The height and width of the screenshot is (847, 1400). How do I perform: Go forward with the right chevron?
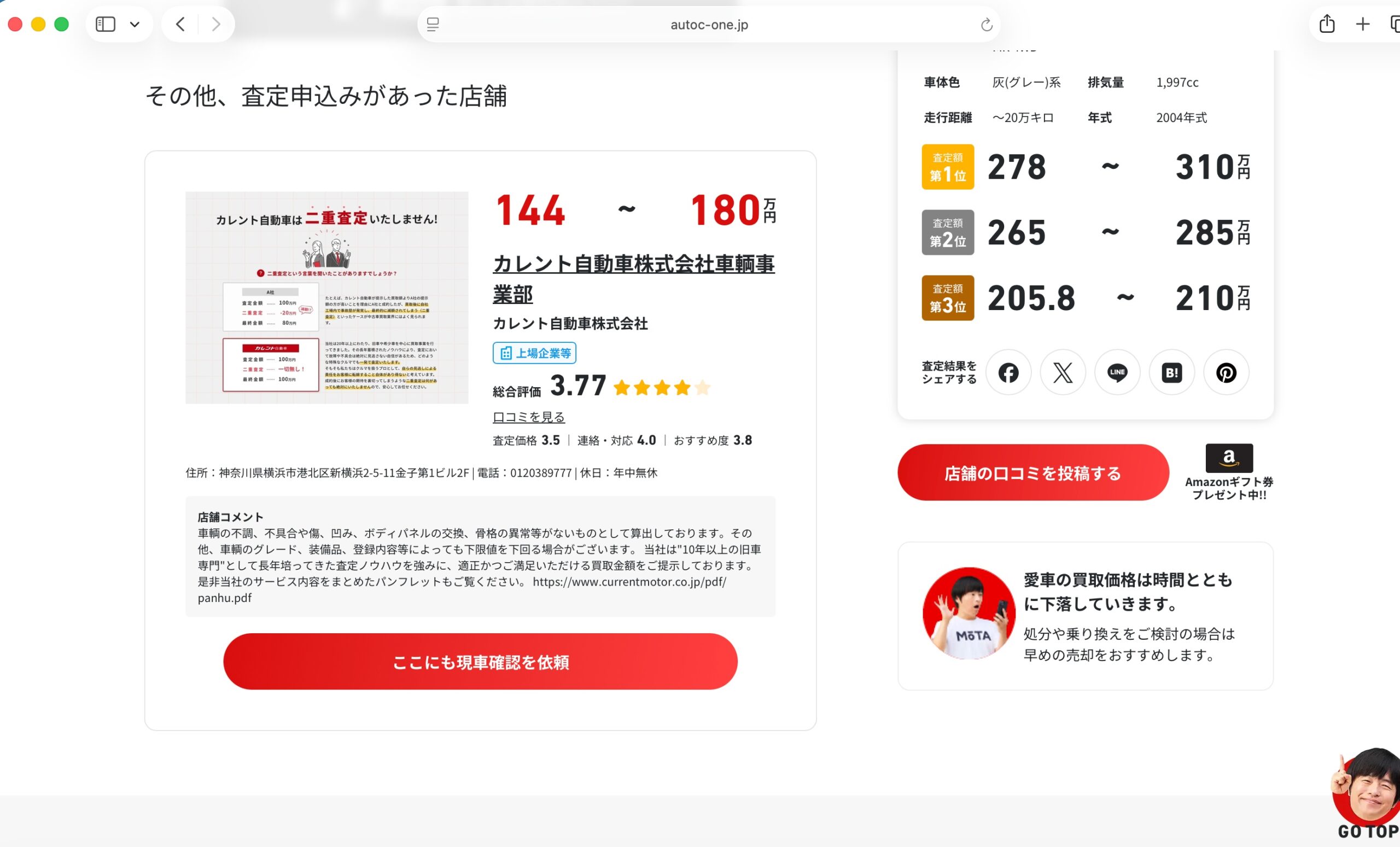pyautogui.click(x=216, y=25)
